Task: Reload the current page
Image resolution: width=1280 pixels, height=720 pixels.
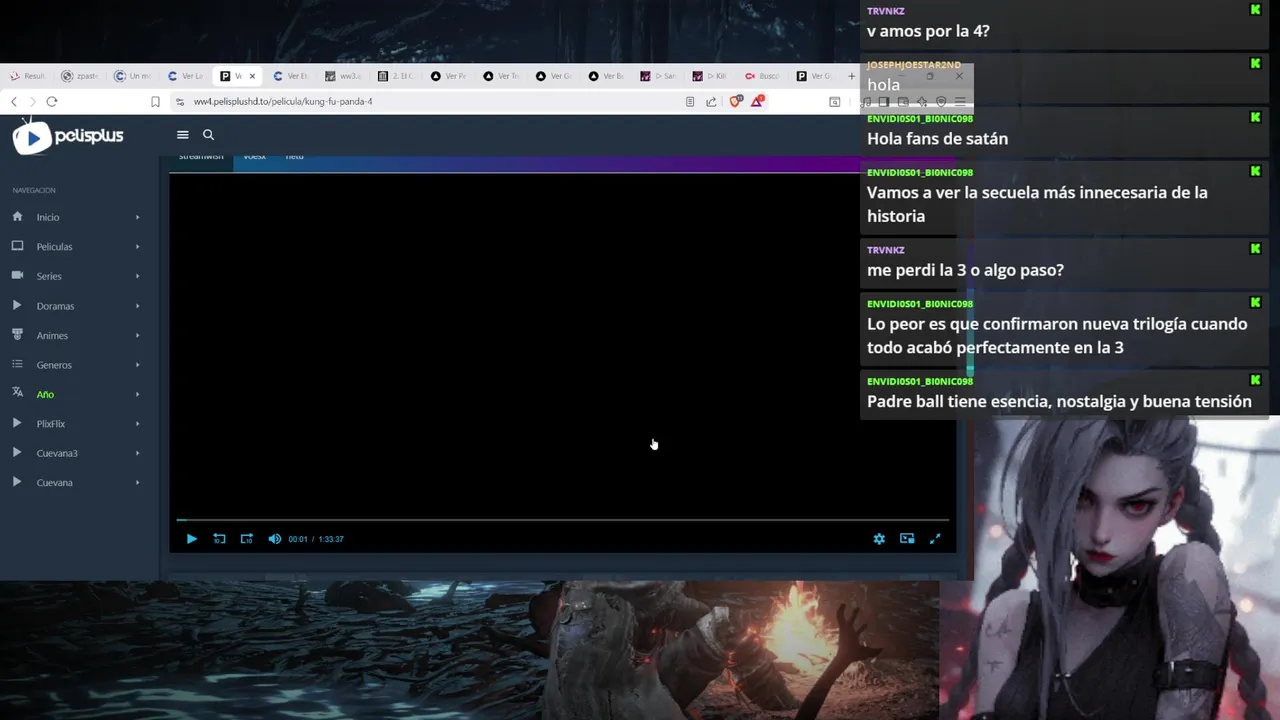Action: [x=52, y=101]
